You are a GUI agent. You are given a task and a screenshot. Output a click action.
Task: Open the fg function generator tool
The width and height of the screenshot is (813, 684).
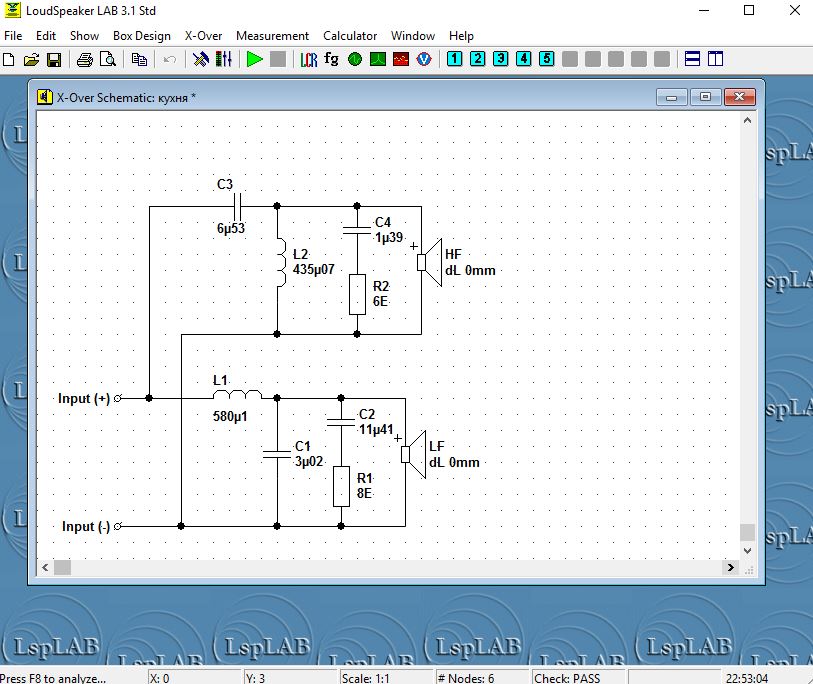tap(331, 59)
